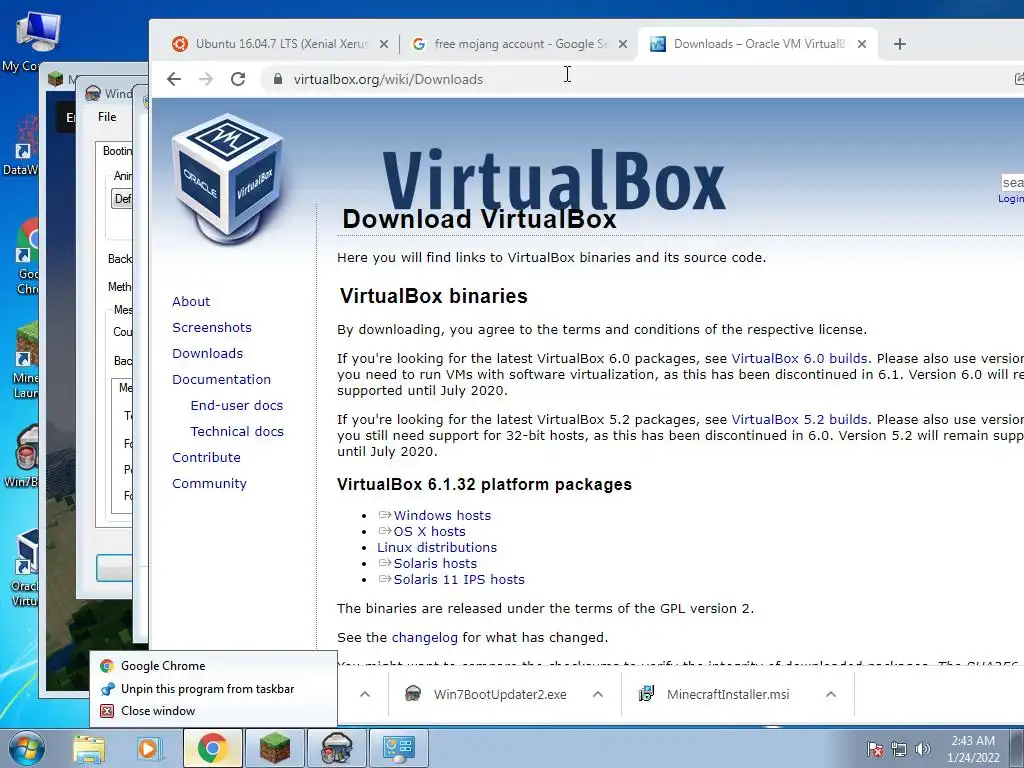
Task: Expand options for the leftmost download item
Action: (365, 694)
